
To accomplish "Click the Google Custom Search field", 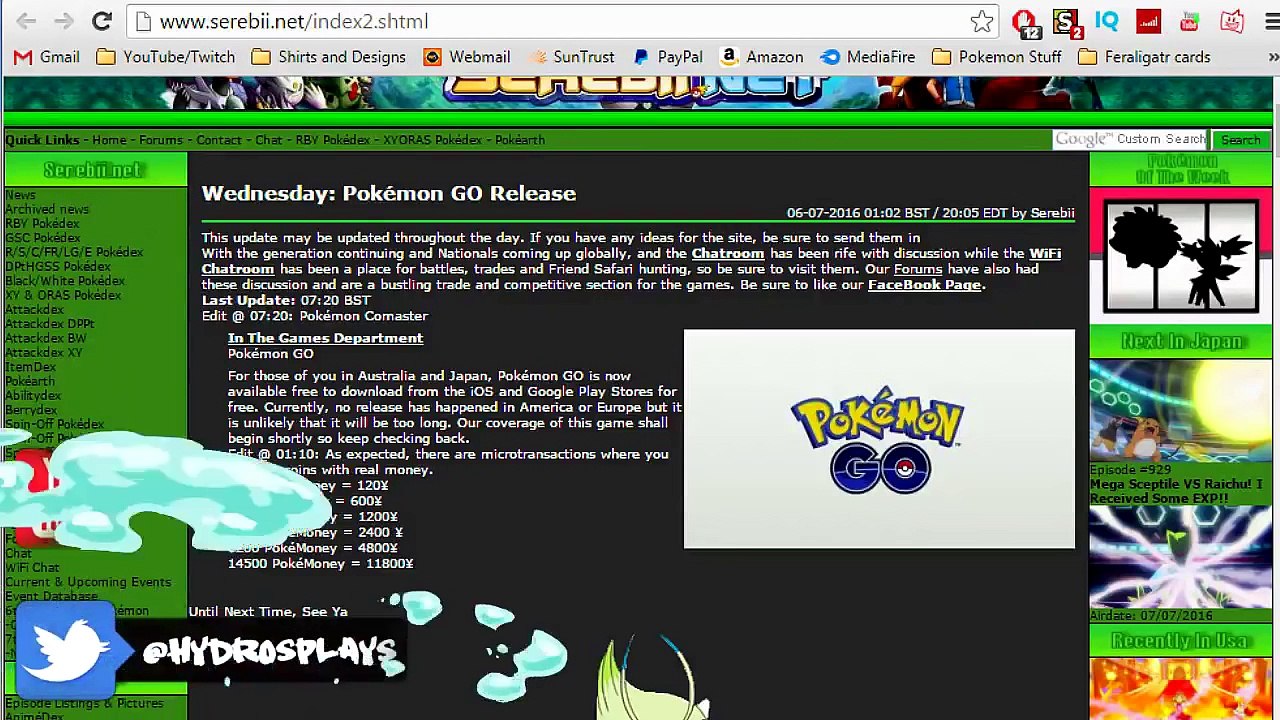I will [x=1131, y=140].
